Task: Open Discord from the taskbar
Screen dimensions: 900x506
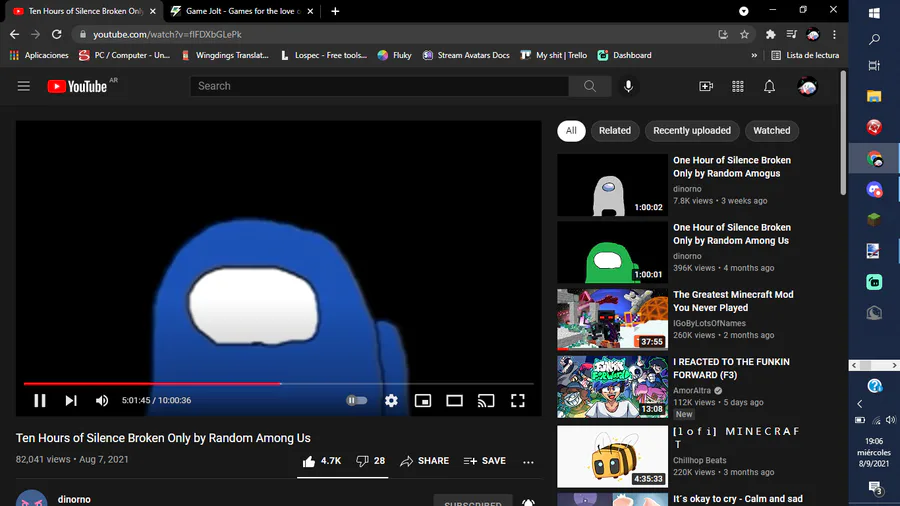Action: [874, 189]
